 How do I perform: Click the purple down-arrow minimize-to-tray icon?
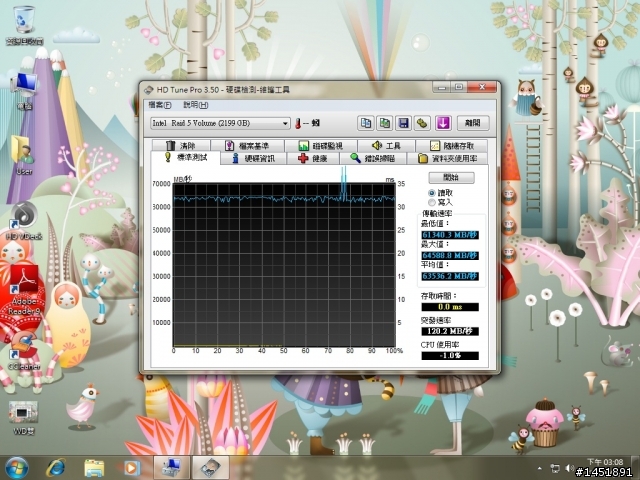443,123
